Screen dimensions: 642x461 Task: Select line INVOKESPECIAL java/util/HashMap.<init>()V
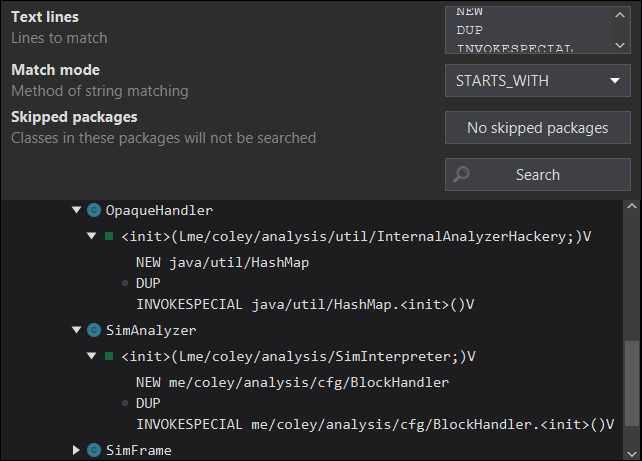305,305
